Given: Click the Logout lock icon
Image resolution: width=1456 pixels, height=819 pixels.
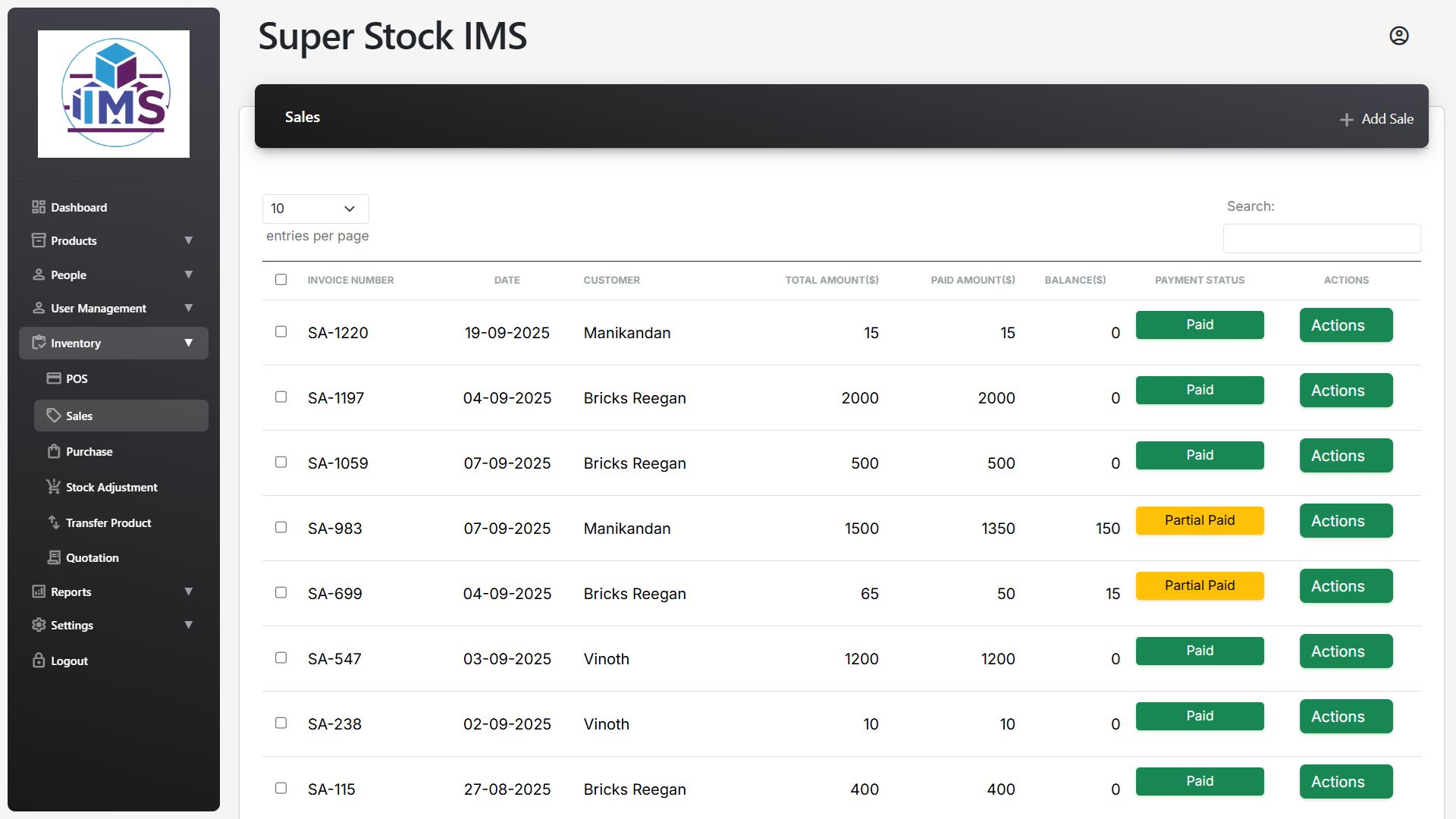Looking at the screenshot, I should point(39,661).
